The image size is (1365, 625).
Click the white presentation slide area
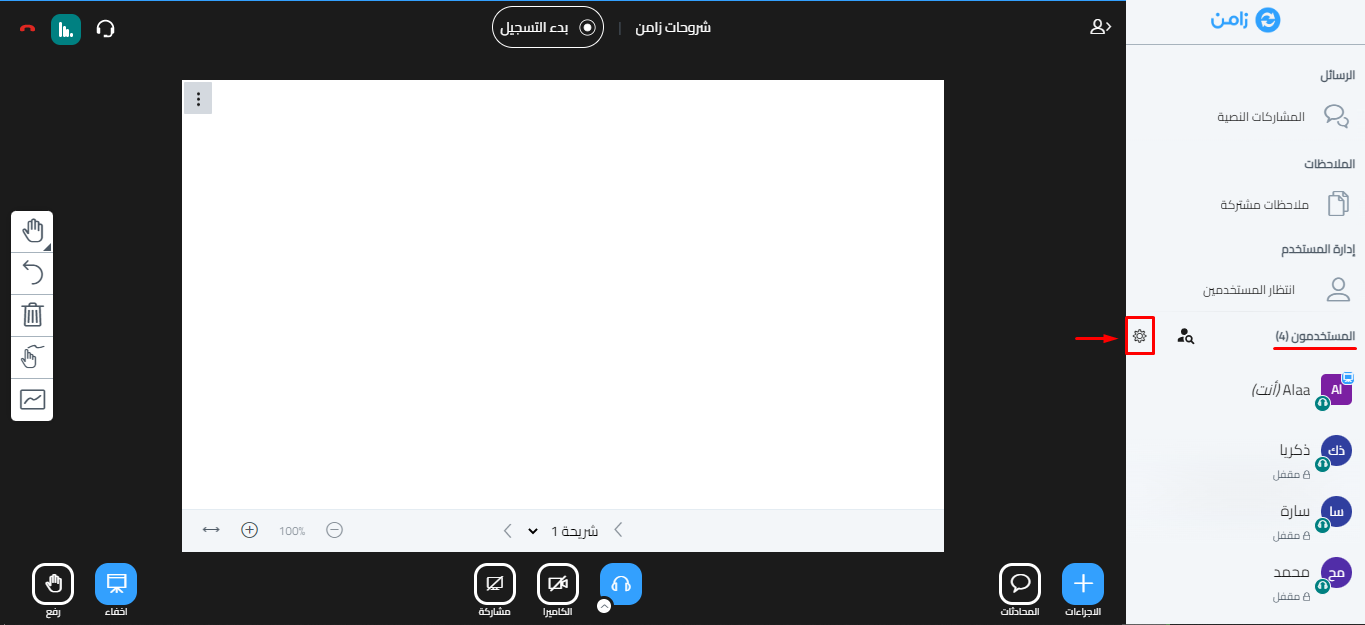click(x=563, y=295)
